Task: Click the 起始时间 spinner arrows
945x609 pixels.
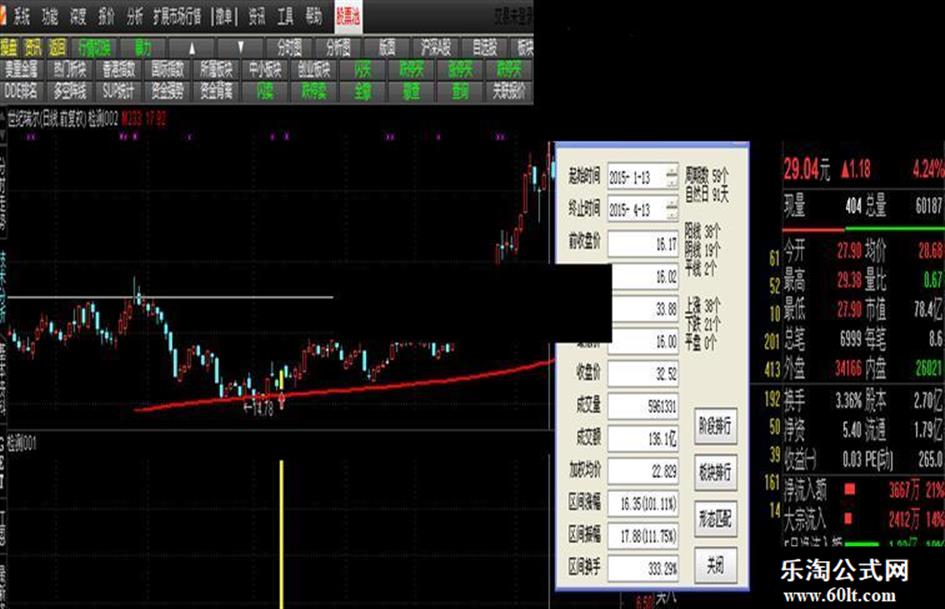Action: 672,177
